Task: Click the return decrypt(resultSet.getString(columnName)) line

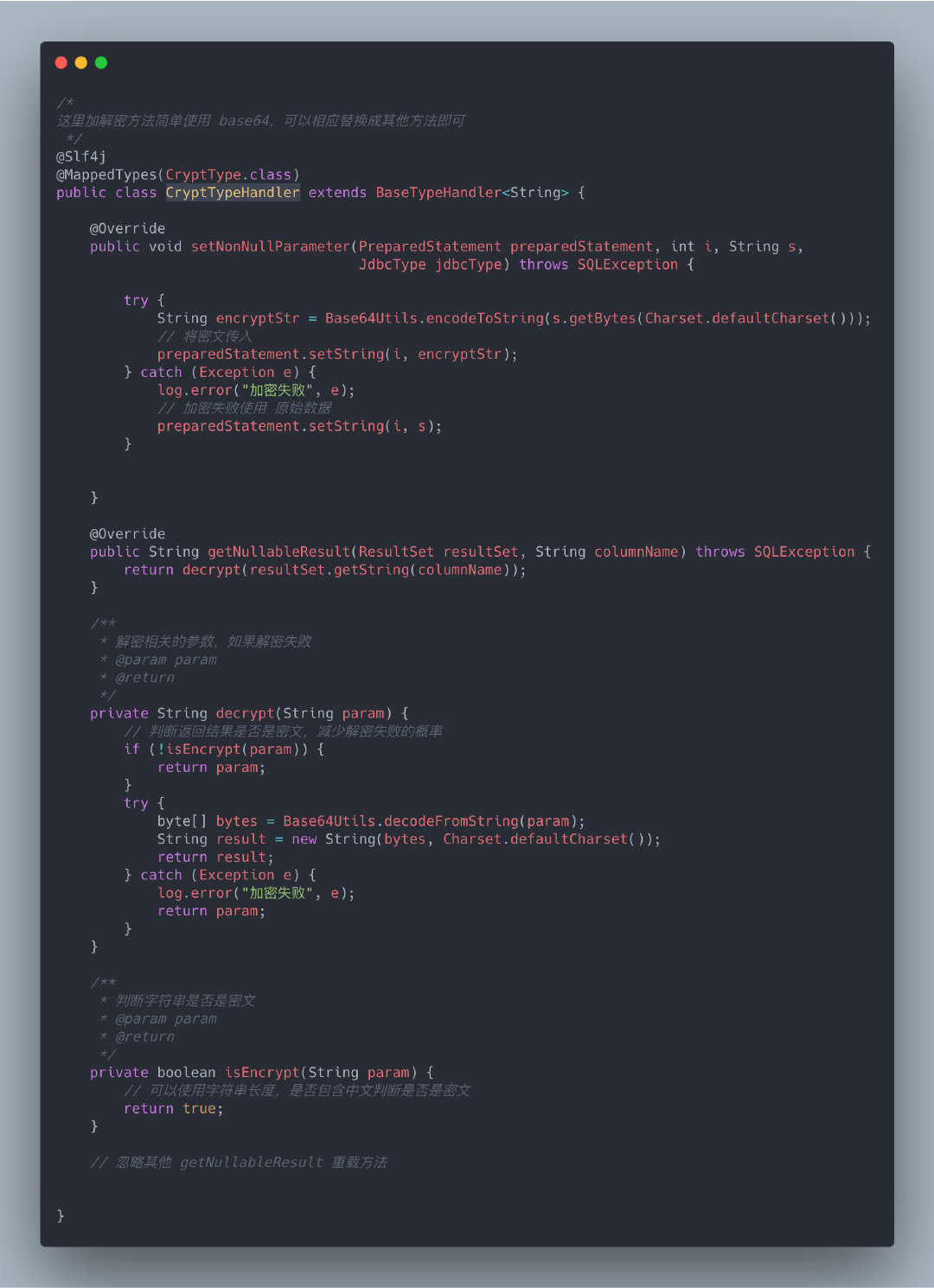Action: 324,570
